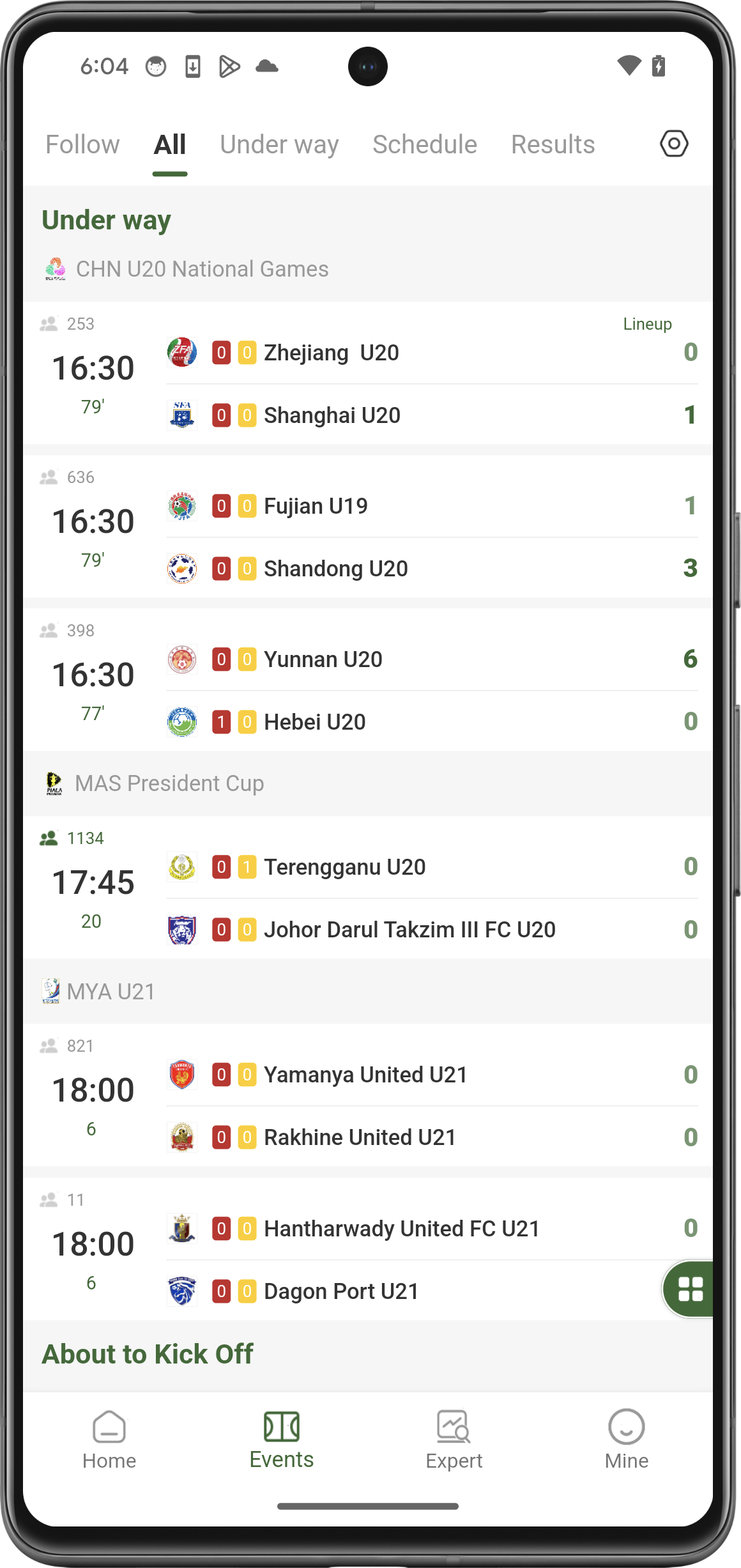This screenshot has height=1568, width=741.
Task: Select the Zhejiang U20 team crest
Action: coord(181,352)
